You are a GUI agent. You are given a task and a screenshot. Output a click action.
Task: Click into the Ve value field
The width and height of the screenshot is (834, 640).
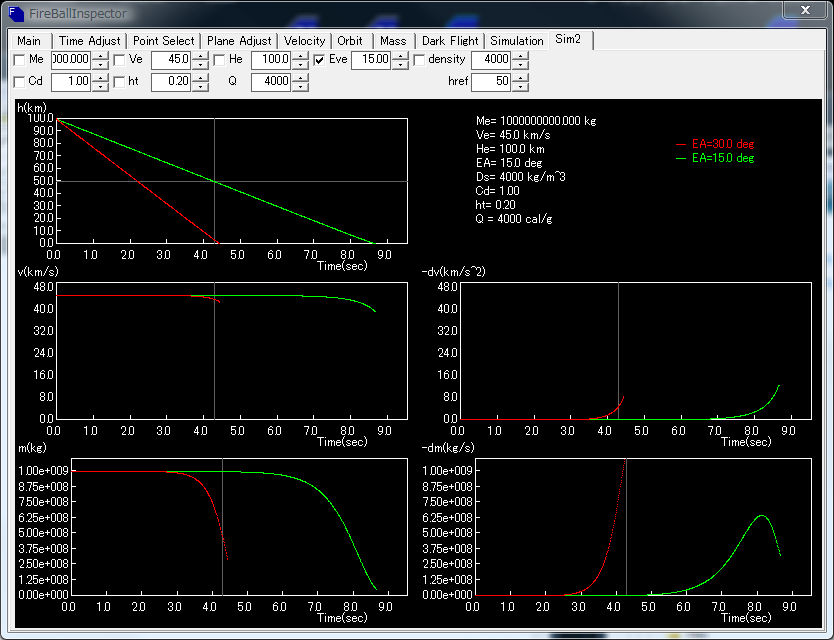(x=170, y=60)
